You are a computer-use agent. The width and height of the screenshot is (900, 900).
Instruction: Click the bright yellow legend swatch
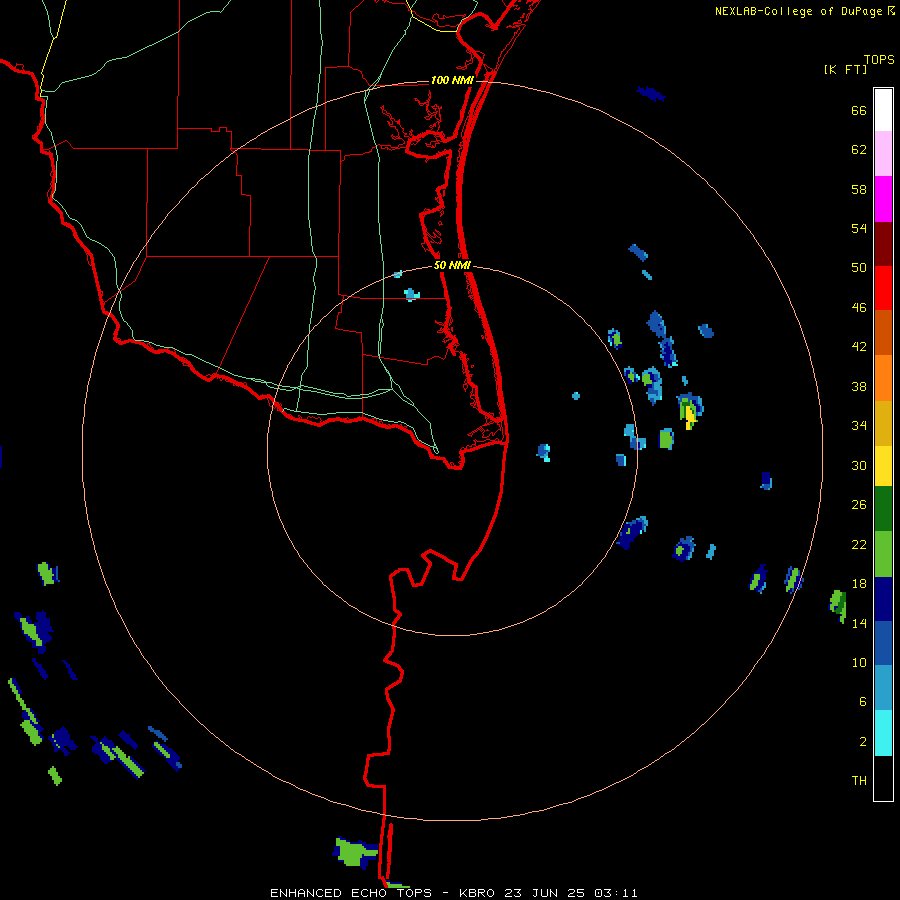pos(883,465)
